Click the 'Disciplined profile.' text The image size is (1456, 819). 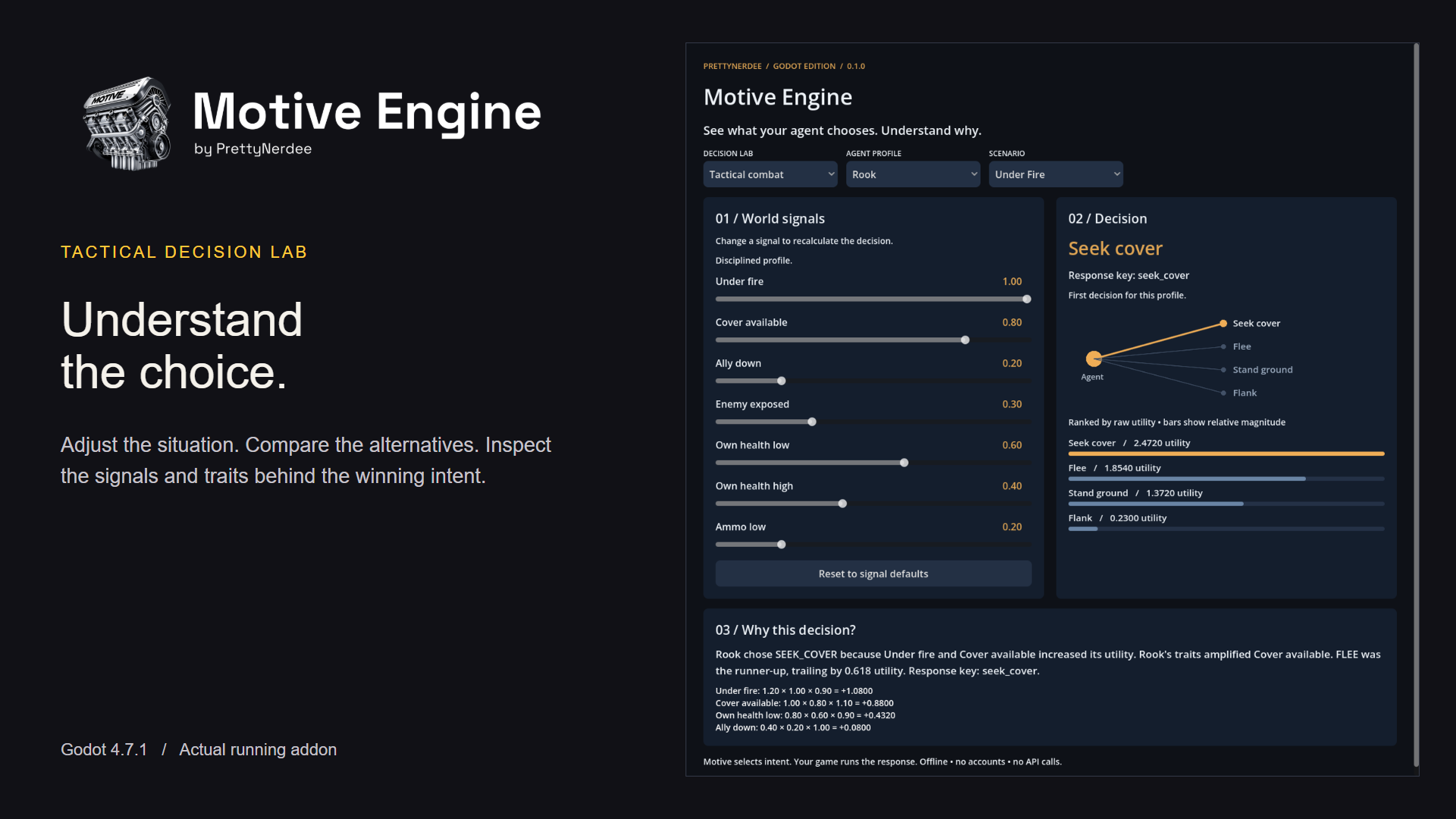(753, 261)
